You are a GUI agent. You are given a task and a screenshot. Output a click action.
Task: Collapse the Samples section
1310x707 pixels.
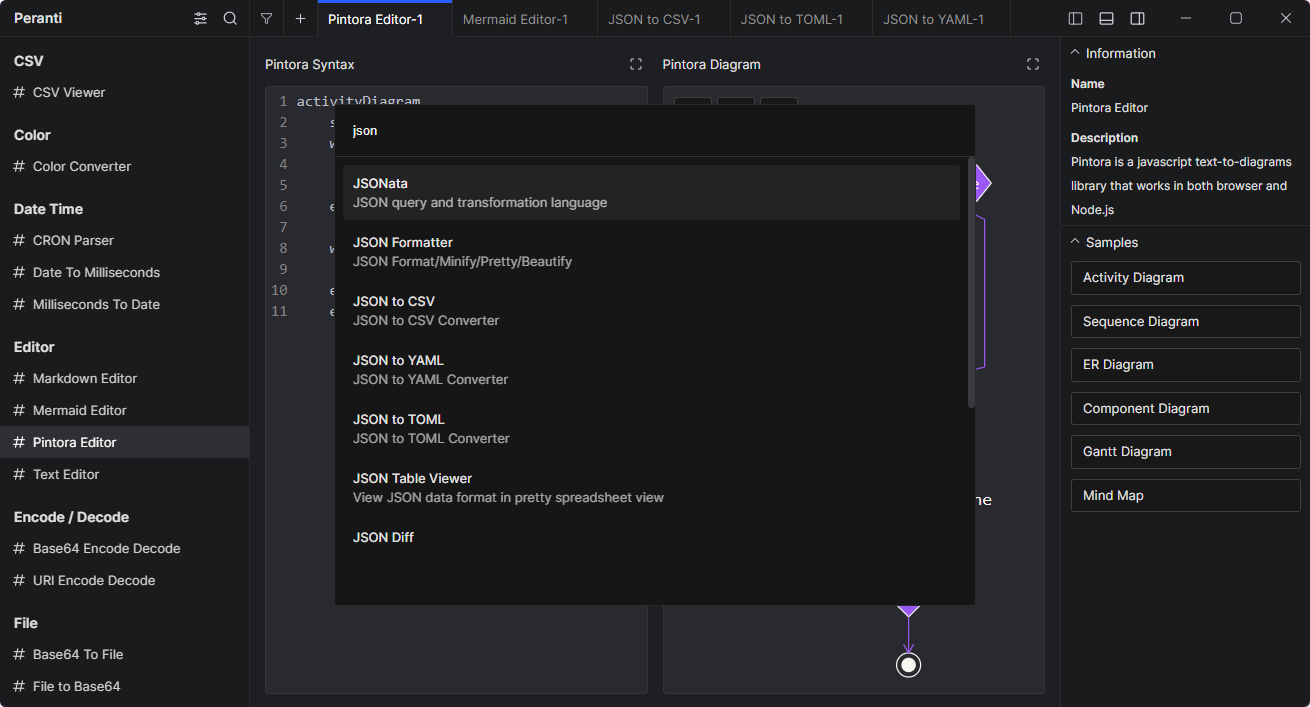click(x=1103, y=242)
